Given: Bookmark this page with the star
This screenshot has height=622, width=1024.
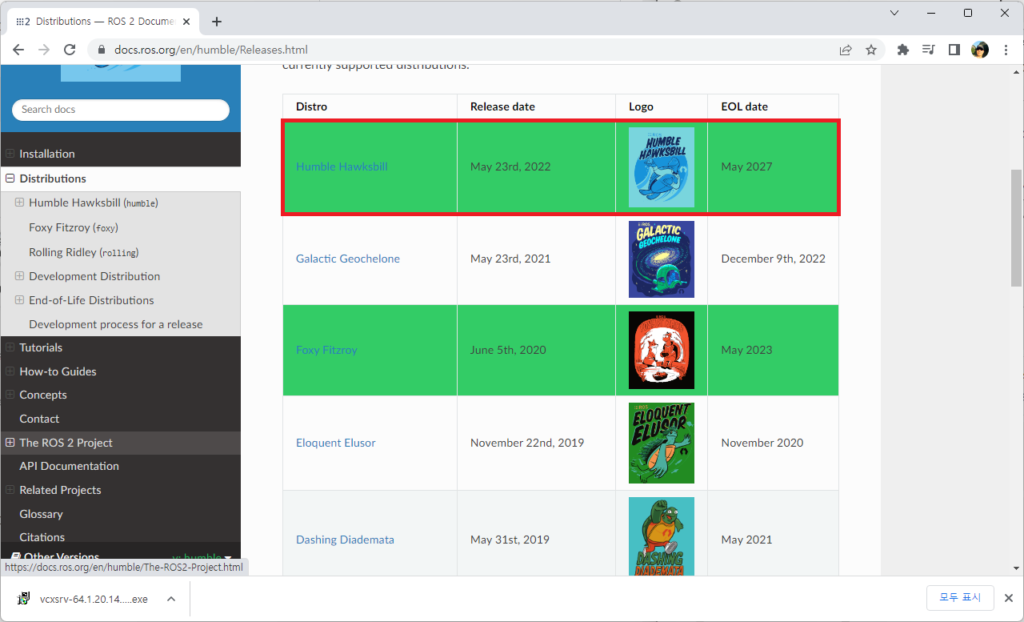Looking at the screenshot, I should [x=871, y=50].
